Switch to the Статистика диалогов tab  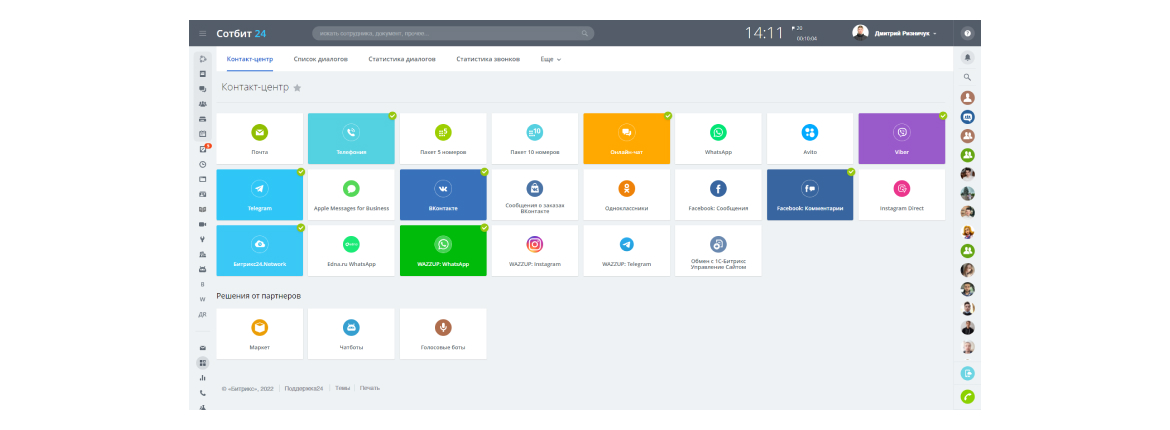click(x=402, y=59)
